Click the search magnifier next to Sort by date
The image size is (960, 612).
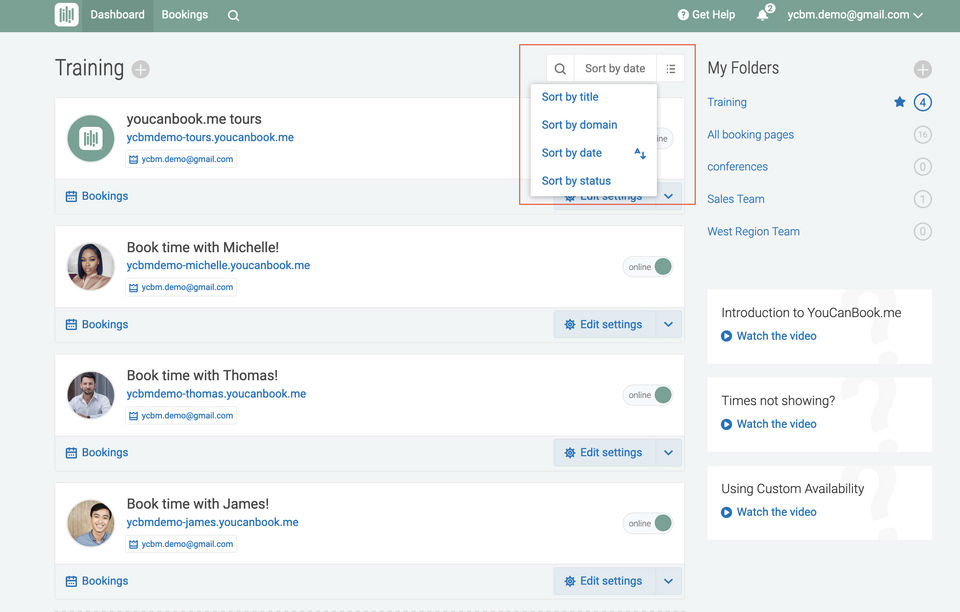pyautogui.click(x=560, y=69)
